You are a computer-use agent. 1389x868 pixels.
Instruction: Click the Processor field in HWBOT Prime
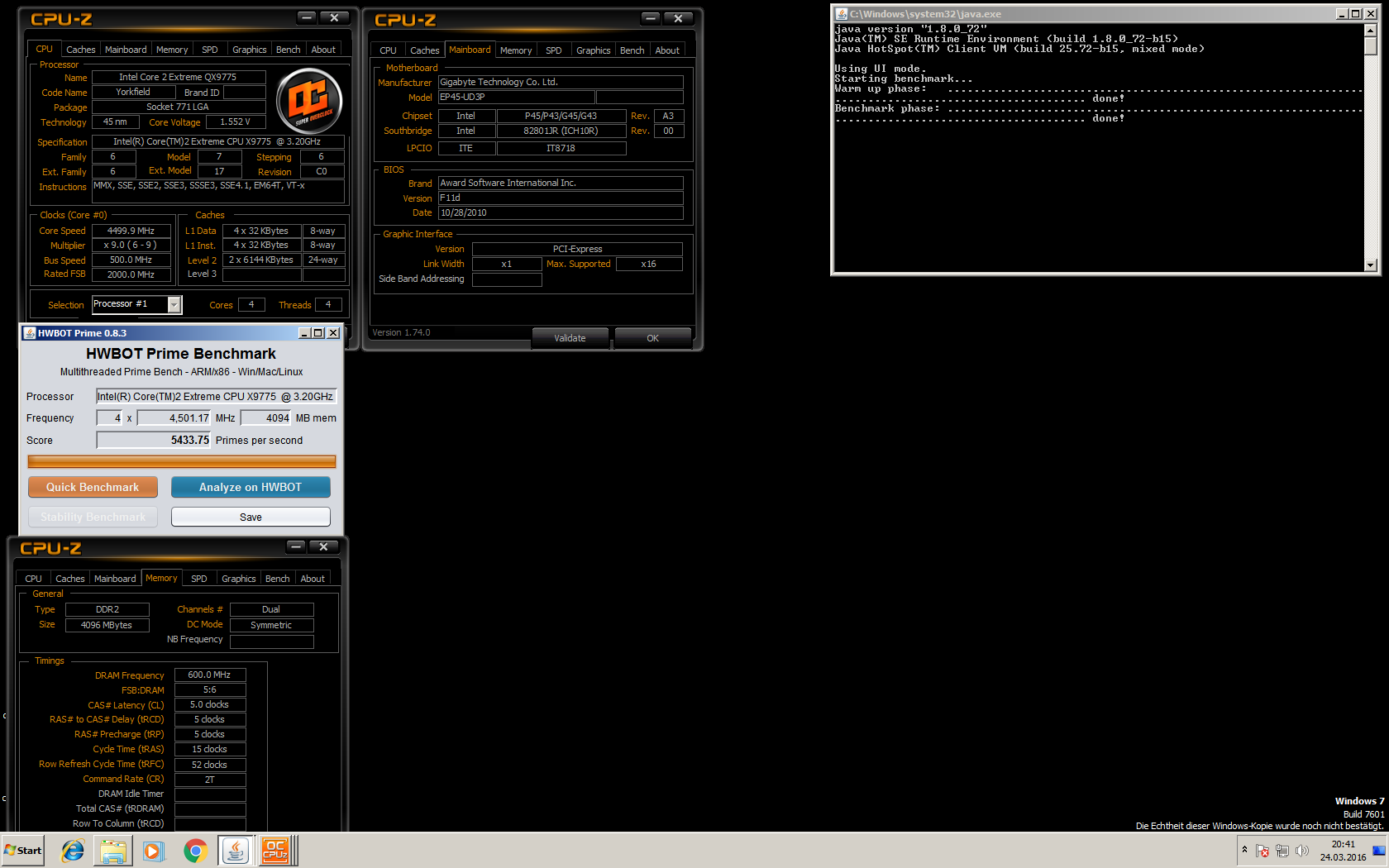pyautogui.click(x=216, y=396)
